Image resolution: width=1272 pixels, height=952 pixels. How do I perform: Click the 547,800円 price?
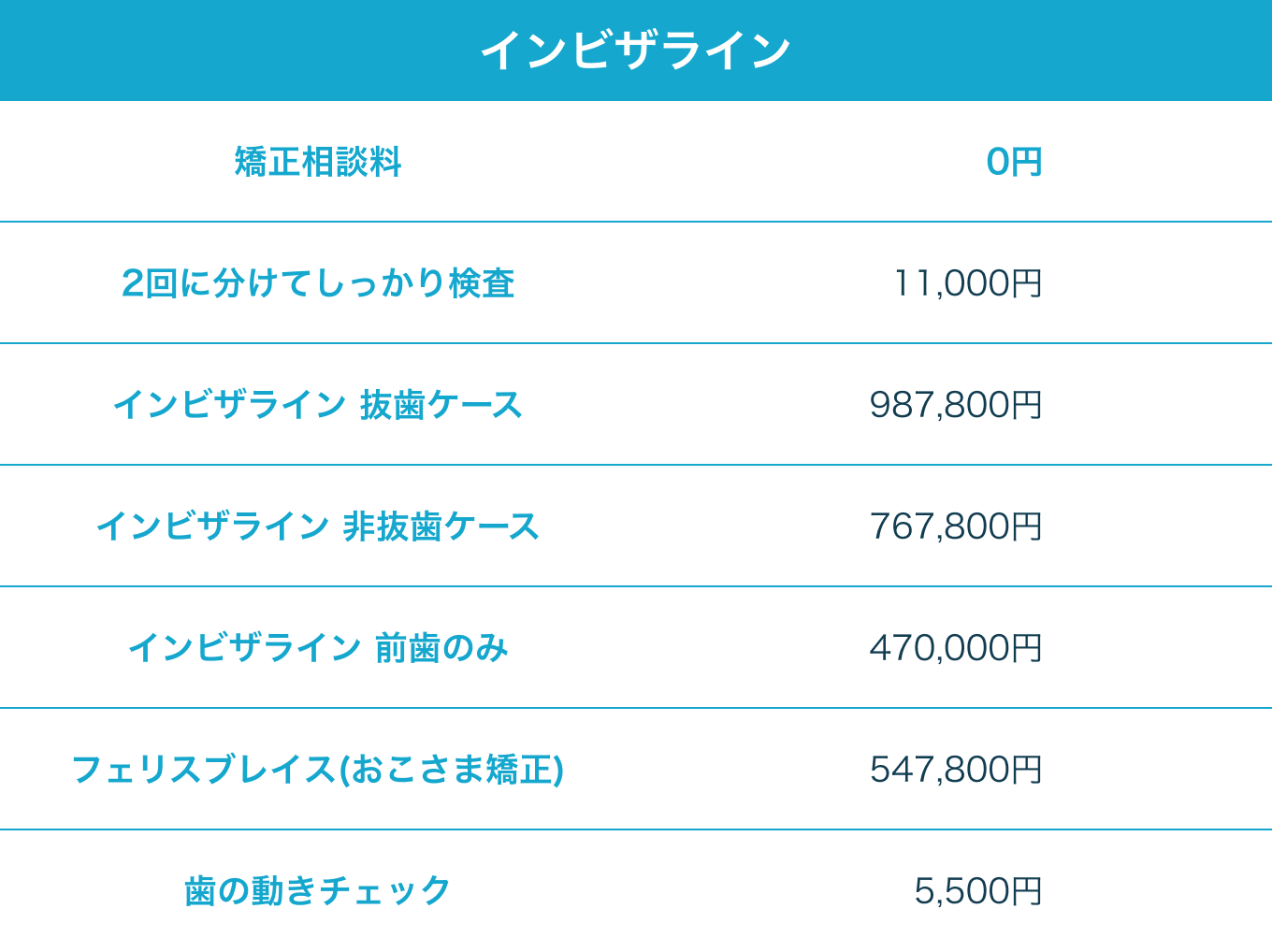[x=956, y=770]
